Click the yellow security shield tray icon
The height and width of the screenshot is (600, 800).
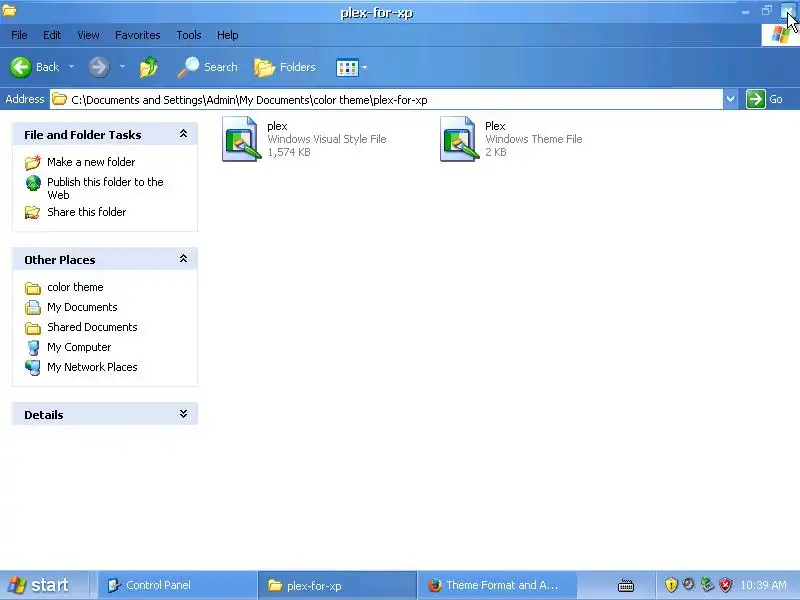671,585
